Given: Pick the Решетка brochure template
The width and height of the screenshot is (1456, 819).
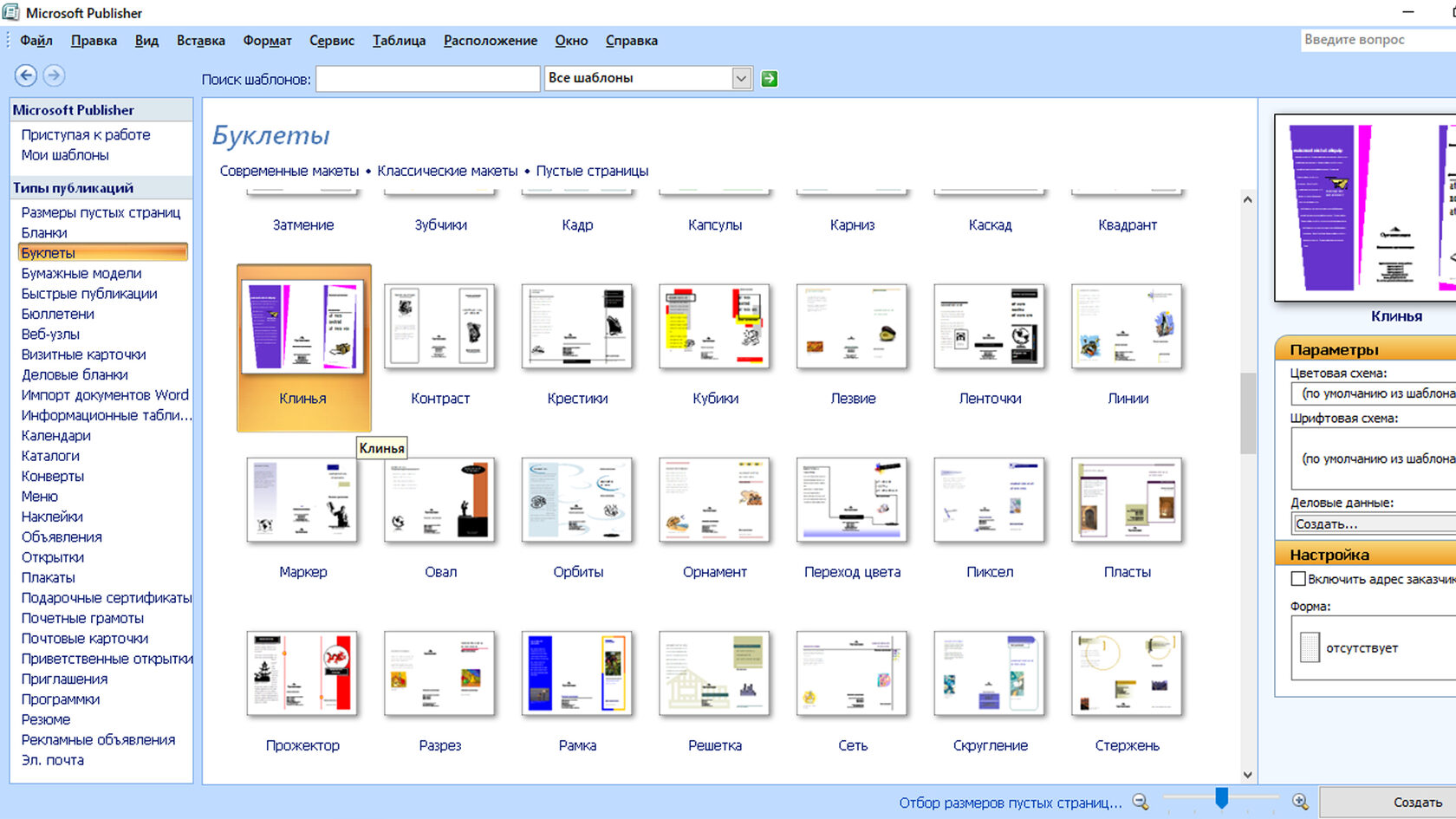Looking at the screenshot, I should click(x=715, y=673).
